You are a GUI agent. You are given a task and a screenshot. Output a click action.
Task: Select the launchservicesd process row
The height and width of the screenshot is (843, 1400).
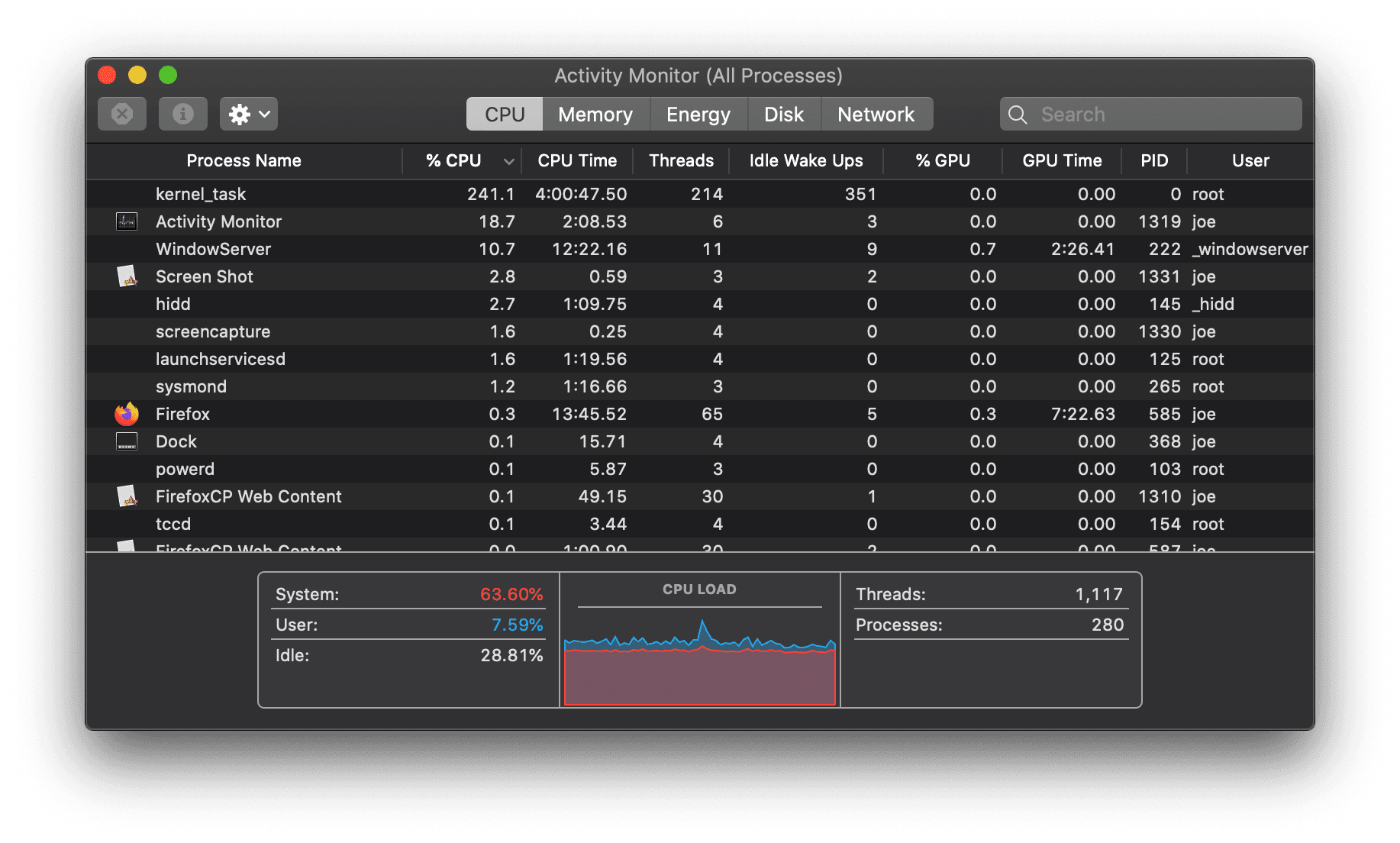pyautogui.click(x=700, y=359)
